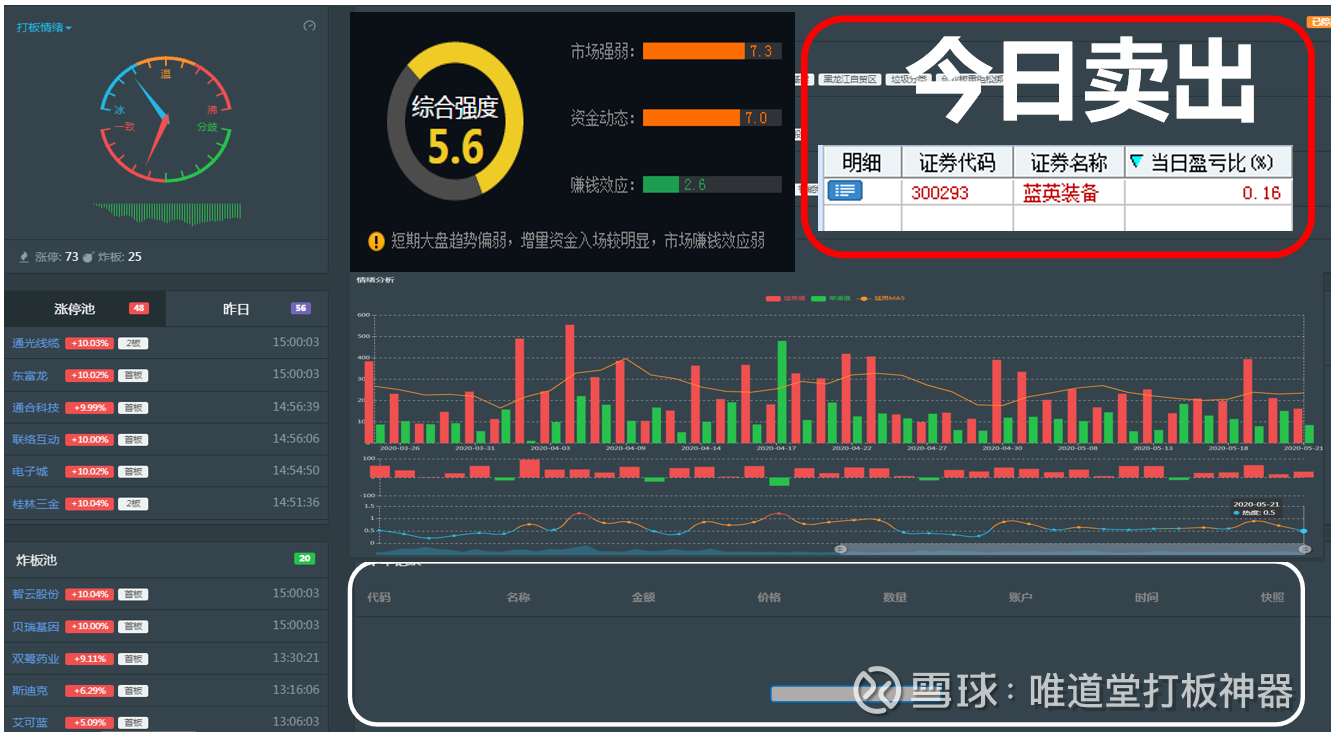Open stock 贝瑞基因 in 炸板池
The image size is (1336, 735).
[35, 626]
